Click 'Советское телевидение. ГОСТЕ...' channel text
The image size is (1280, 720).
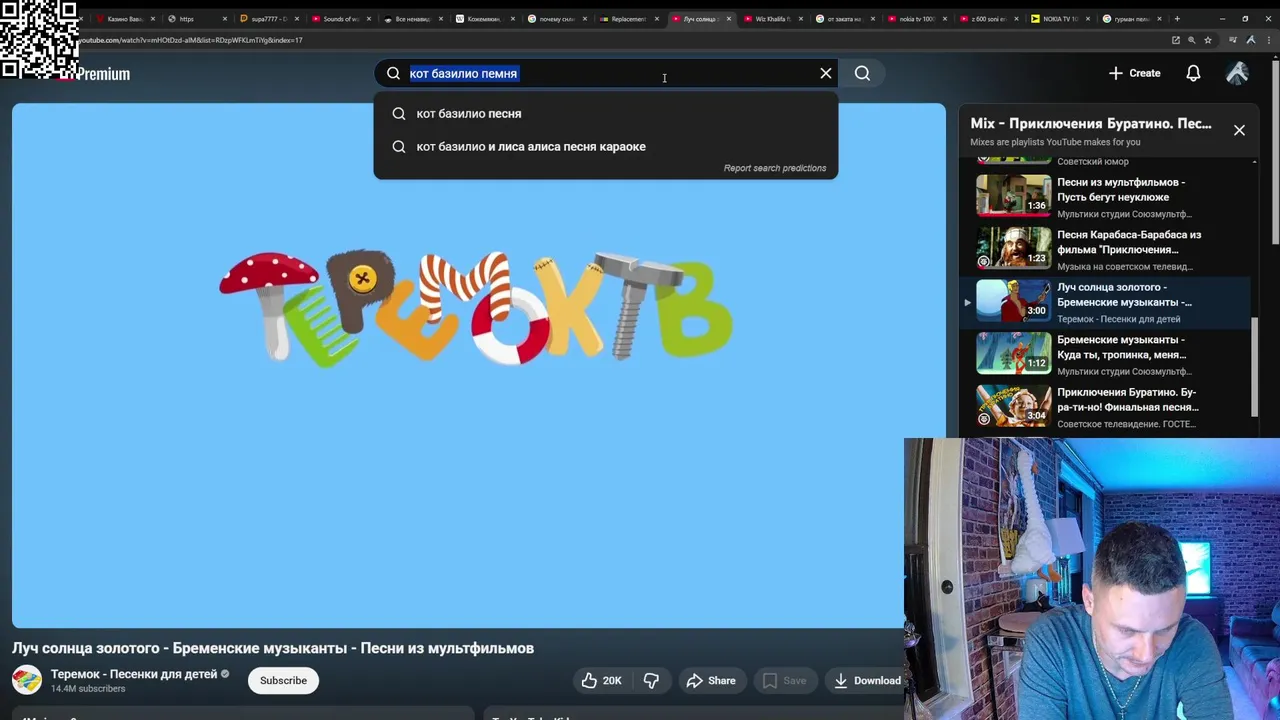pos(1126,424)
